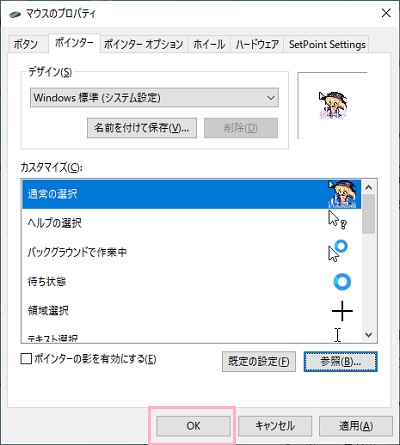
Task: Click the crosshair cursor icon for 領域選択
Action: pos(342,311)
